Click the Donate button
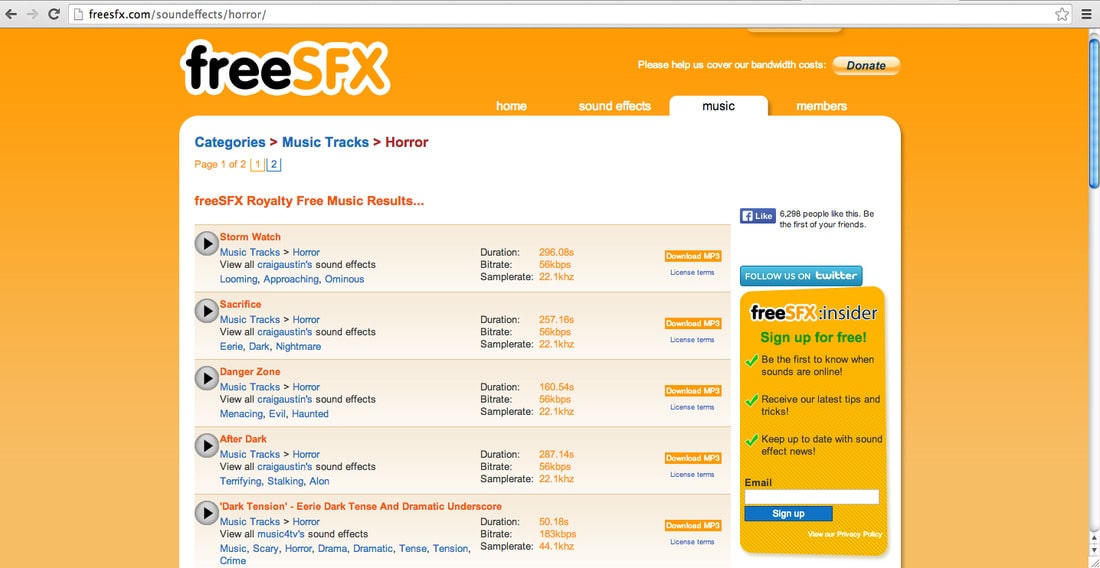 pyautogui.click(x=866, y=65)
